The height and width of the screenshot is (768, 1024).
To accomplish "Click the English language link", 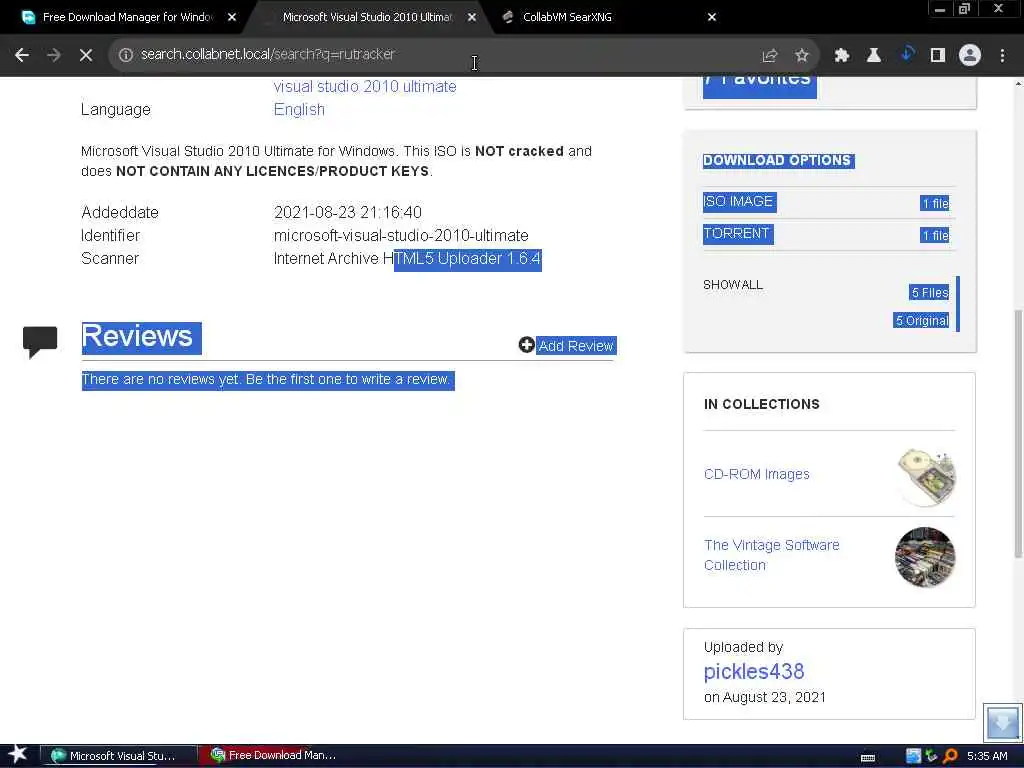I will click(x=299, y=109).
